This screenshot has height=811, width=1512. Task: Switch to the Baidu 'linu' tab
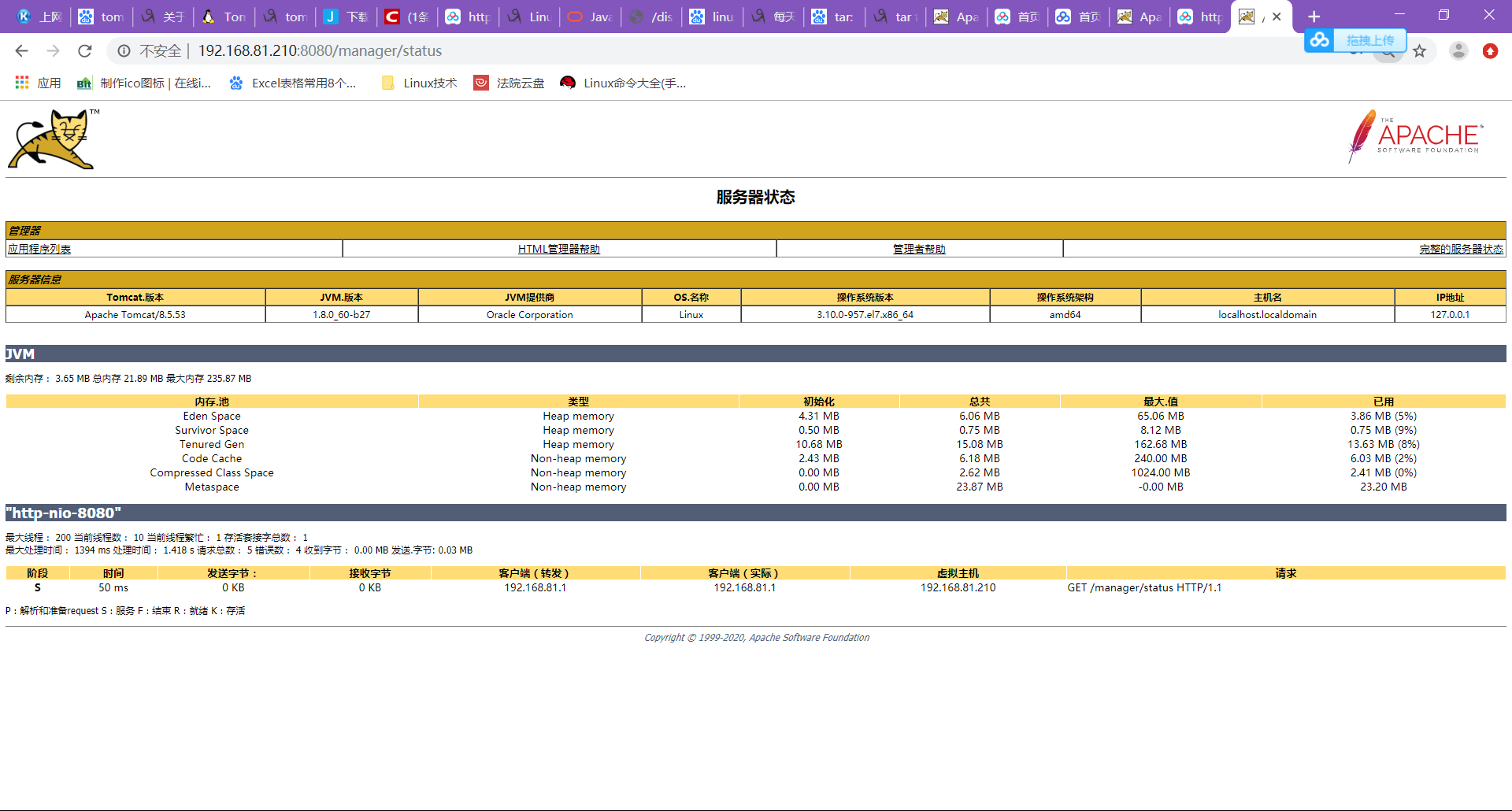pyautogui.click(x=713, y=17)
